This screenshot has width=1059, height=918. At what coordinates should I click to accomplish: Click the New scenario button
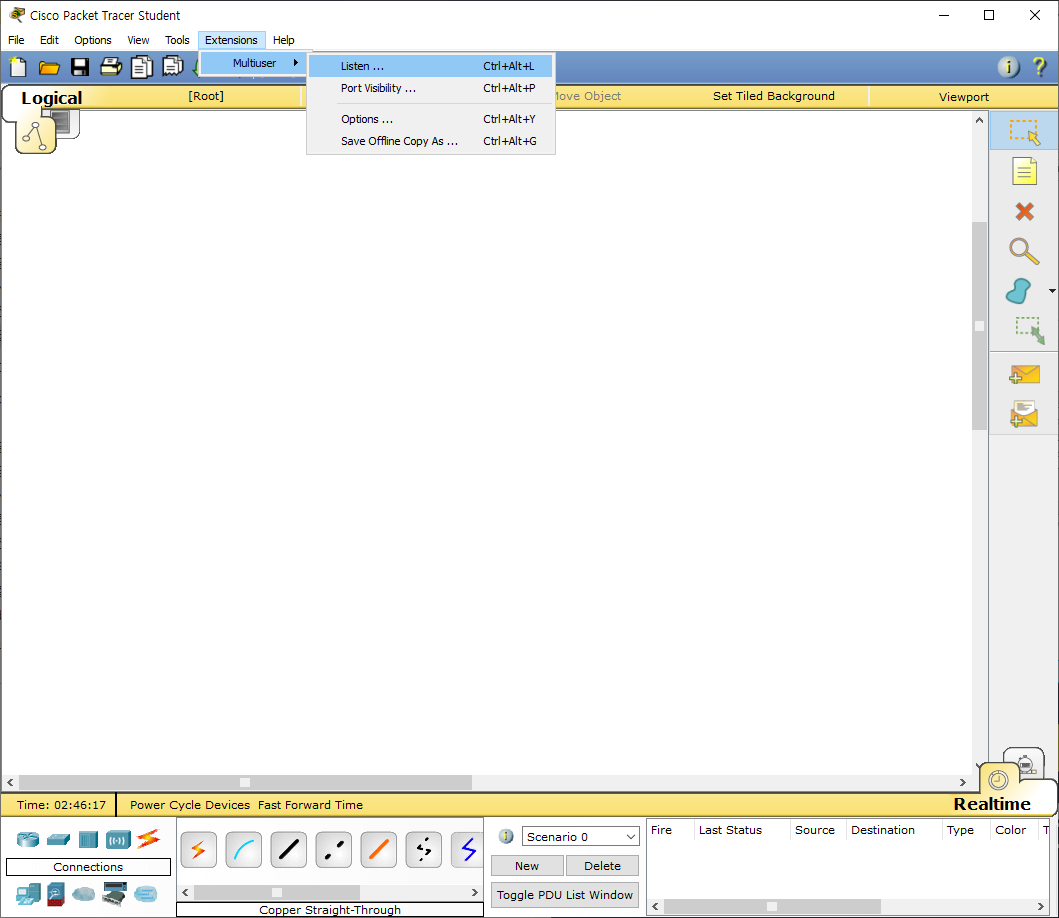click(527, 865)
